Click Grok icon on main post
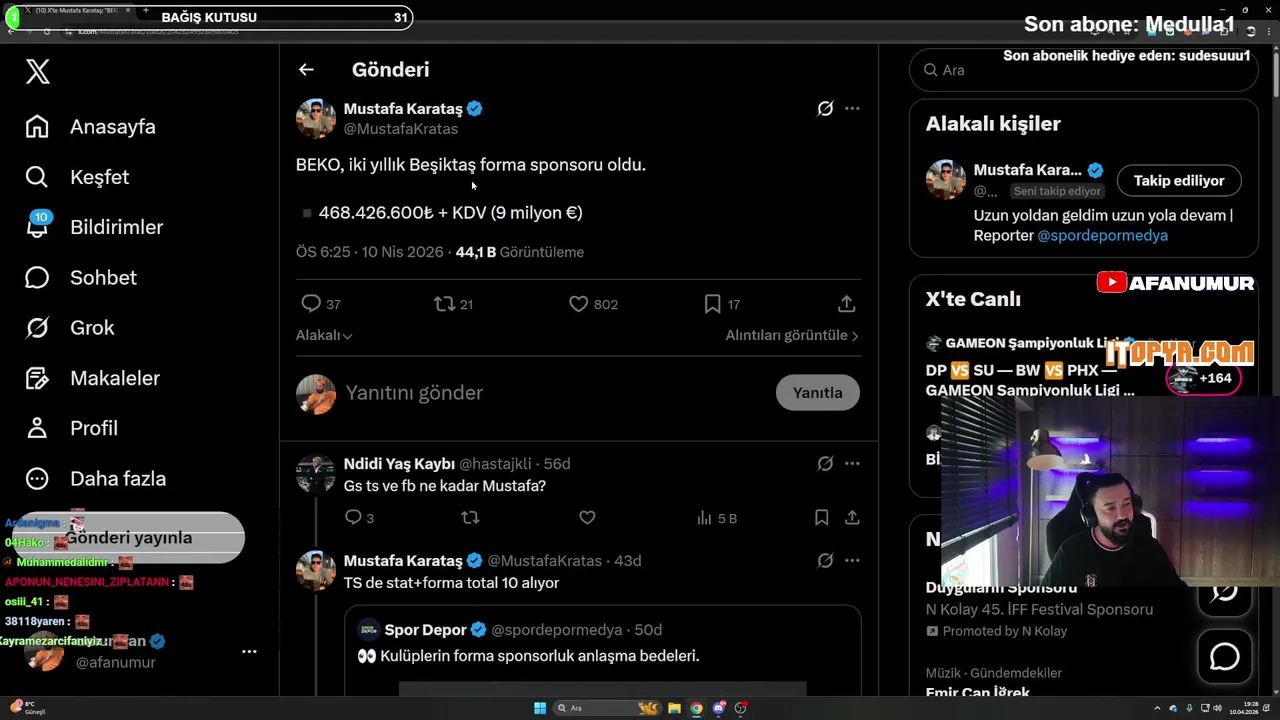Screen dimensions: 1280x720 pyautogui.click(x=825, y=108)
